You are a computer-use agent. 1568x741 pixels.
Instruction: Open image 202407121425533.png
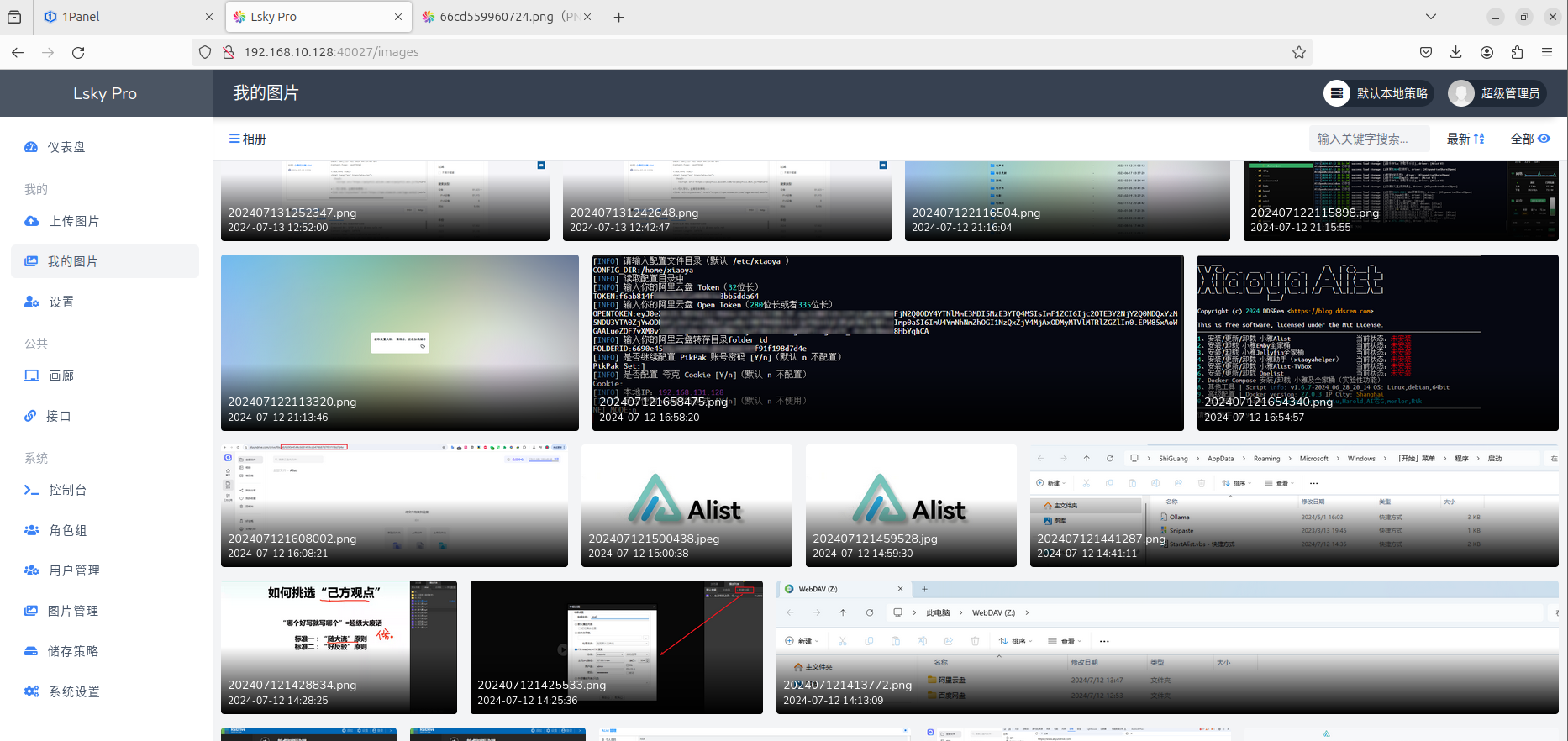tap(617, 647)
